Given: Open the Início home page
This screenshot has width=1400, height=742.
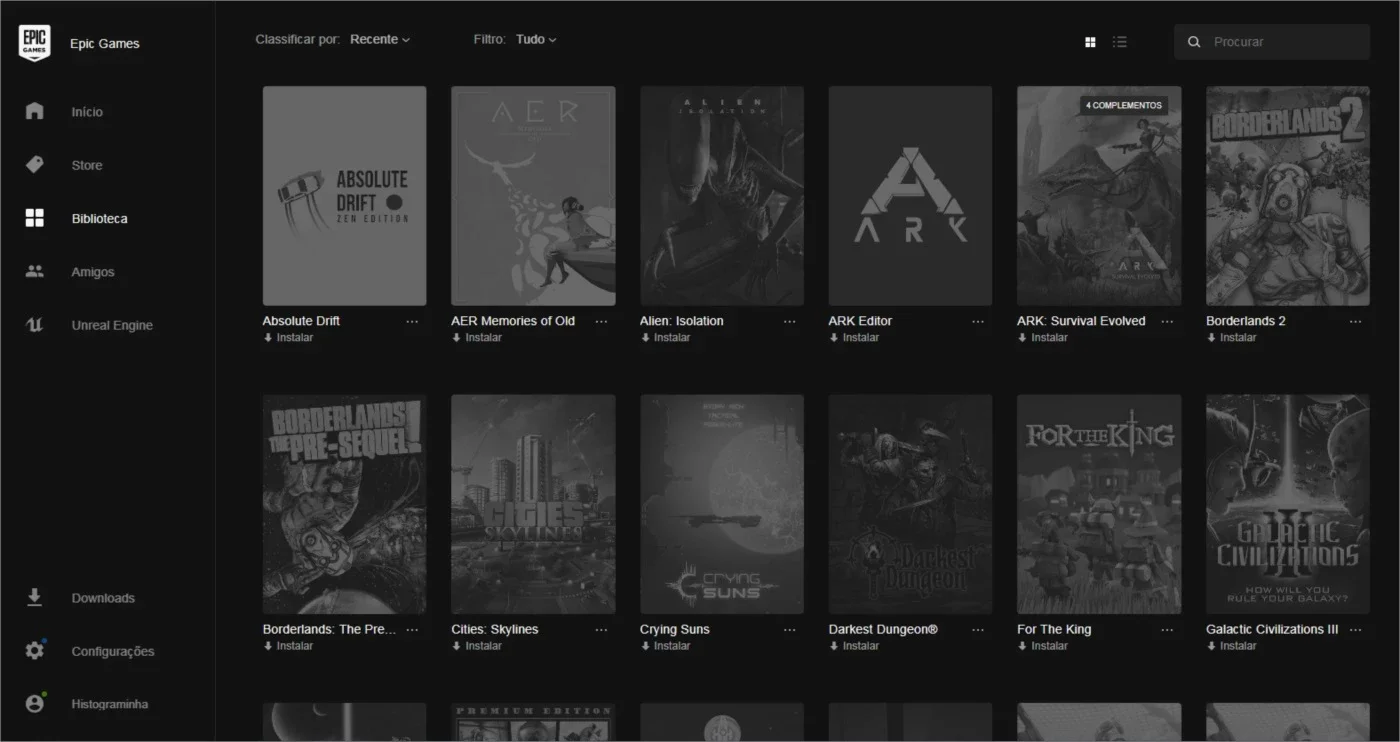Looking at the screenshot, I should [x=87, y=112].
